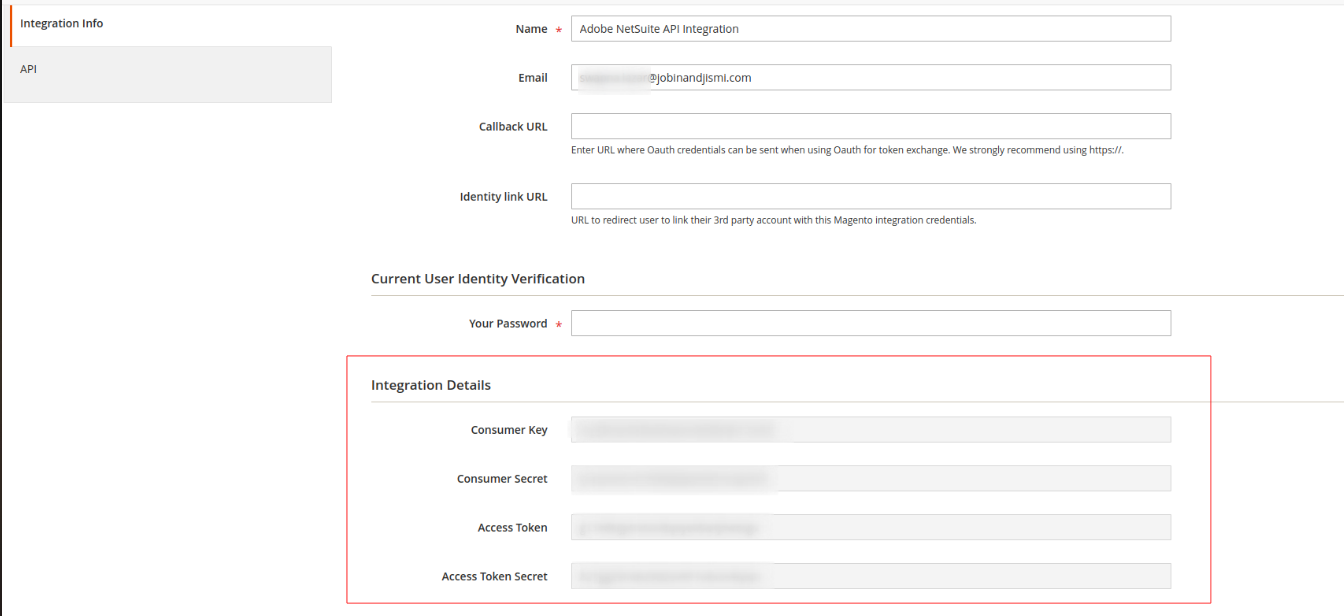Image resolution: width=1344 pixels, height=616 pixels.
Task: Click the Integration Details section heading
Action: (431, 385)
